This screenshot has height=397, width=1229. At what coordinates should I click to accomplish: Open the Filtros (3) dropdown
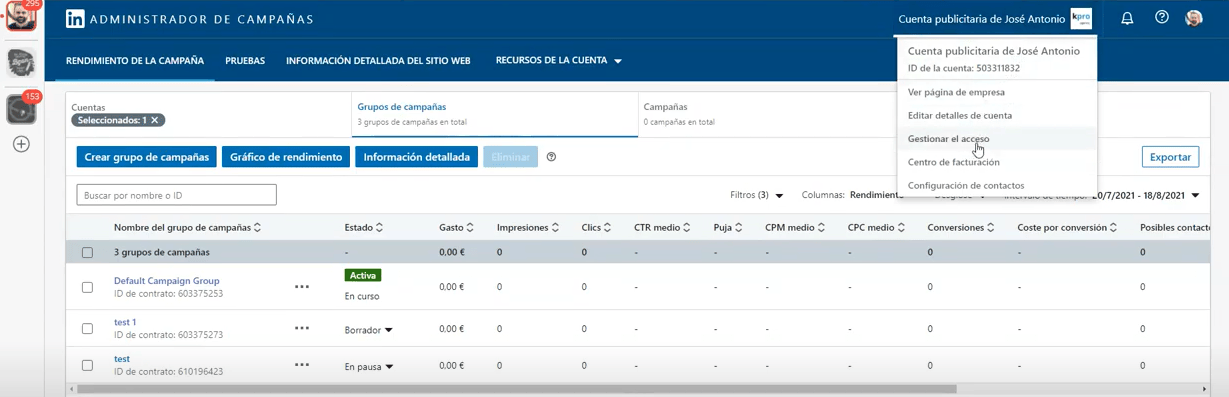pos(757,195)
